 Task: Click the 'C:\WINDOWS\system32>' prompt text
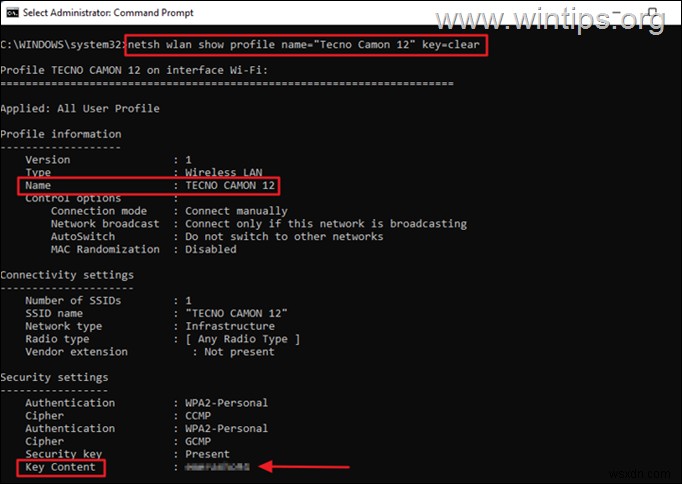[64, 44]
